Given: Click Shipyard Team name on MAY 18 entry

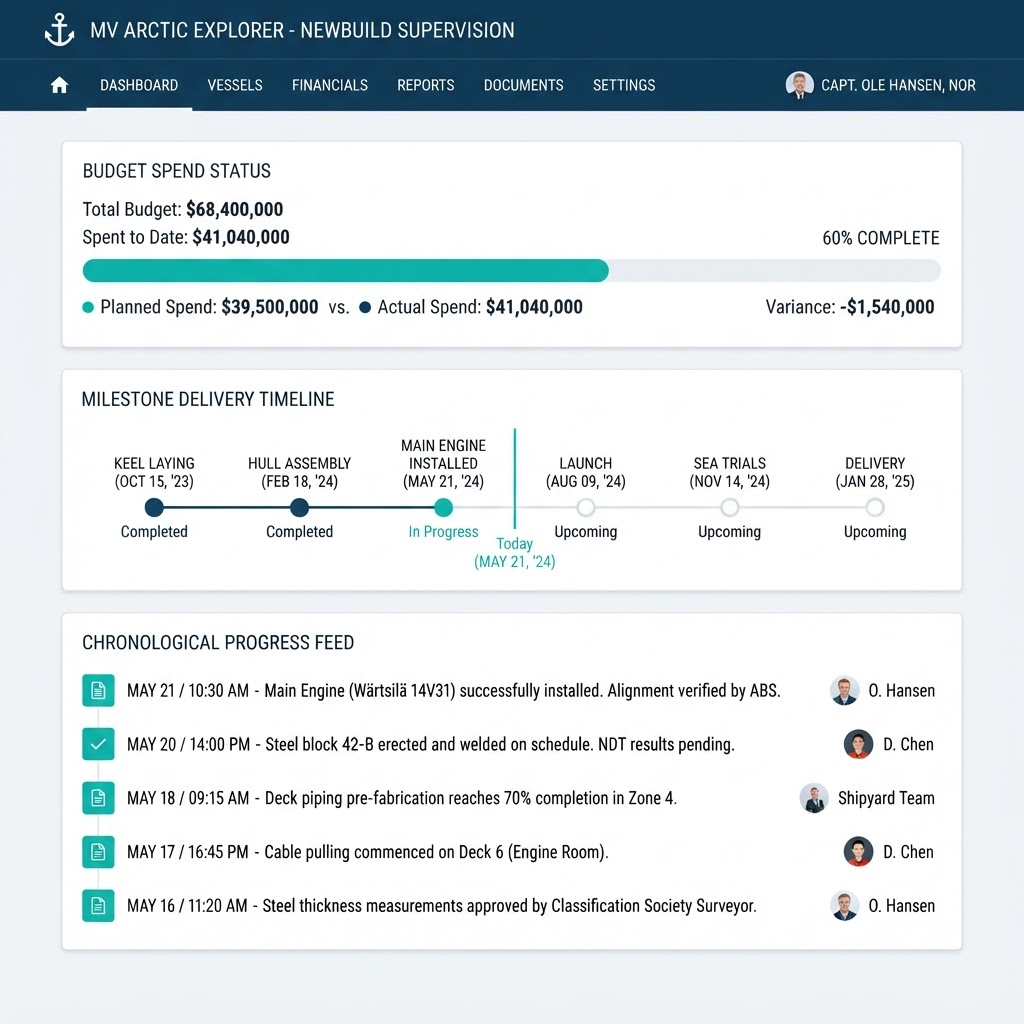Looking at the screenshot, I should click(886, 799).
